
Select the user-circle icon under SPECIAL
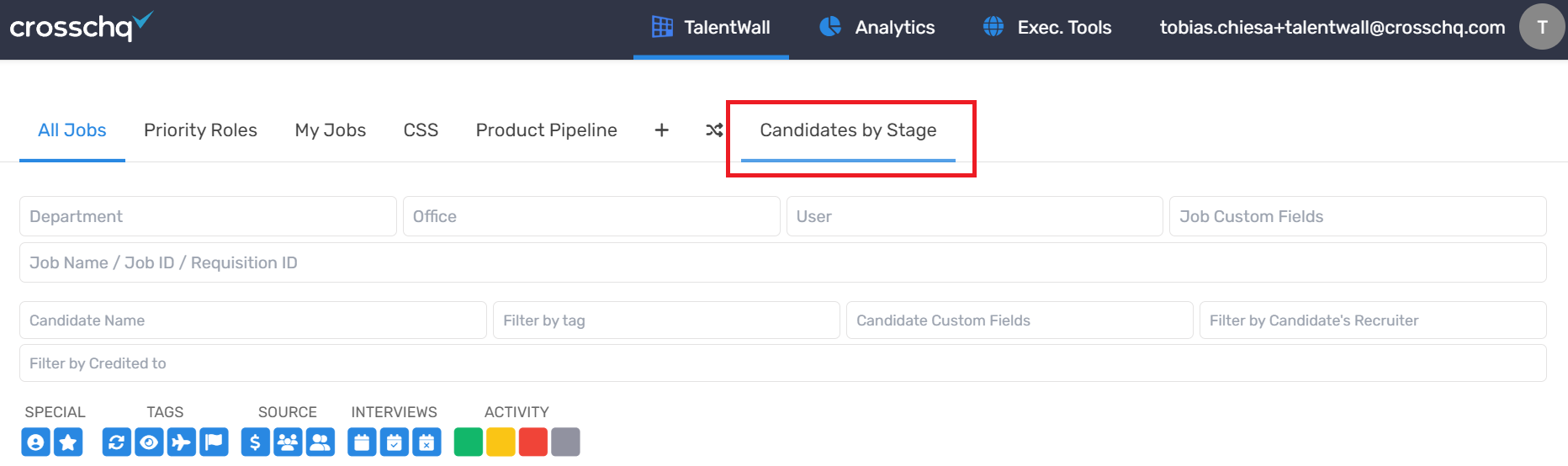point(35,442)
